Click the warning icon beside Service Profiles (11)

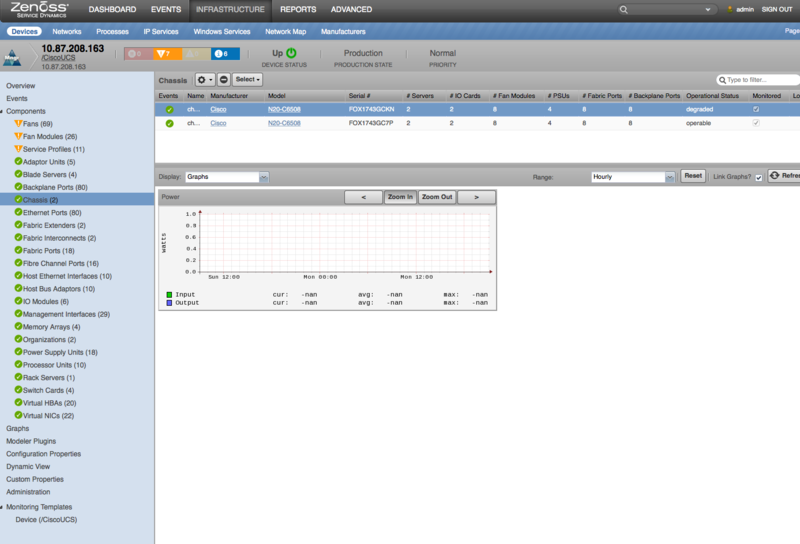point(18,149)
